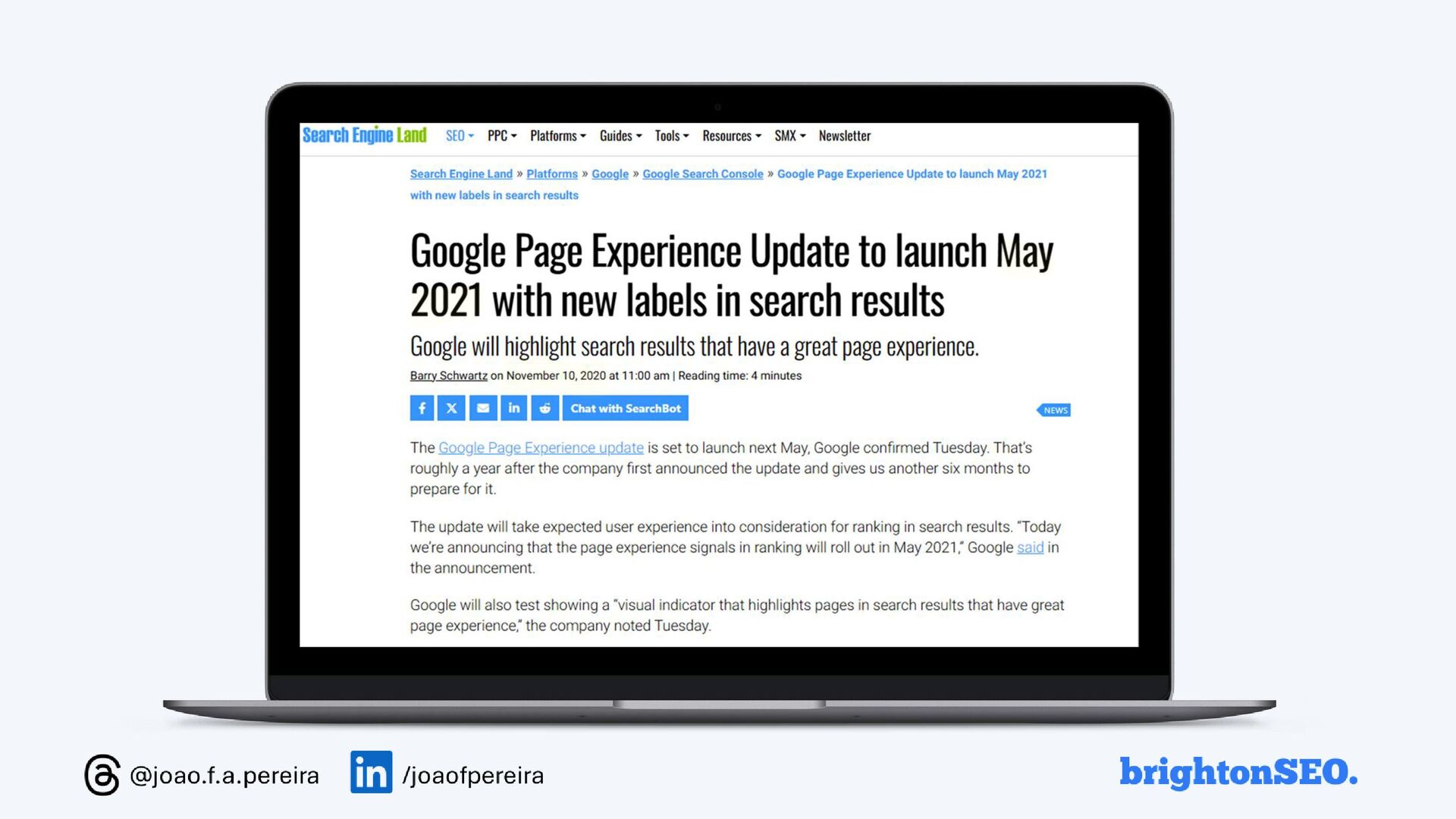1456x819 pixels.
Task: Click Barry Schwartz author link
Action: tap(448, 375)
